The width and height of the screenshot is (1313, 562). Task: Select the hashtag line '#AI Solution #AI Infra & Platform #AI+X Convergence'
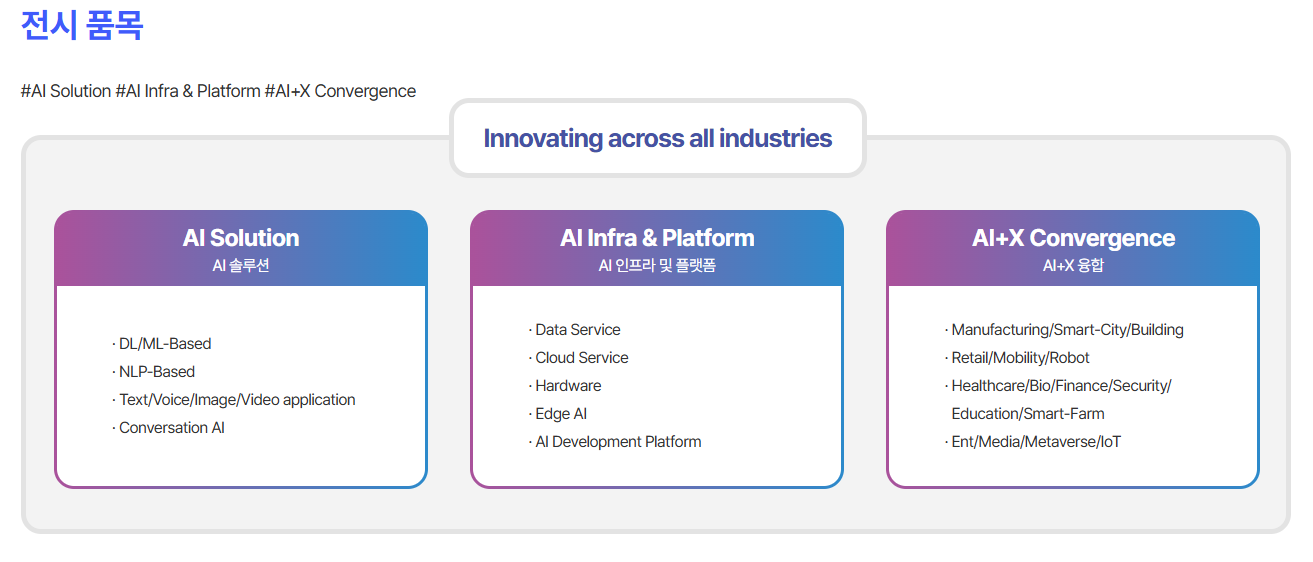point(218,91)
